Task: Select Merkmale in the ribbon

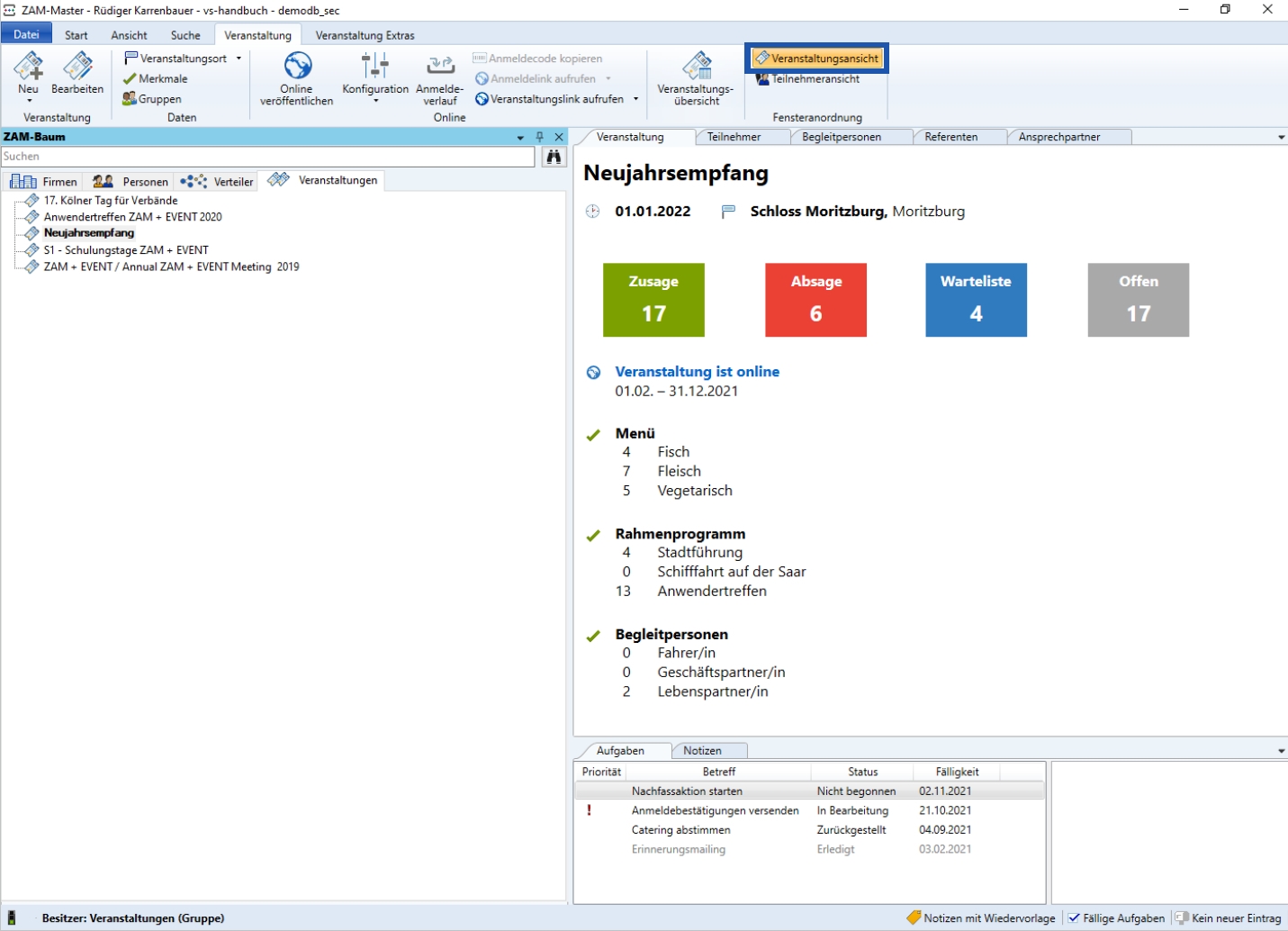Action: 156,79
